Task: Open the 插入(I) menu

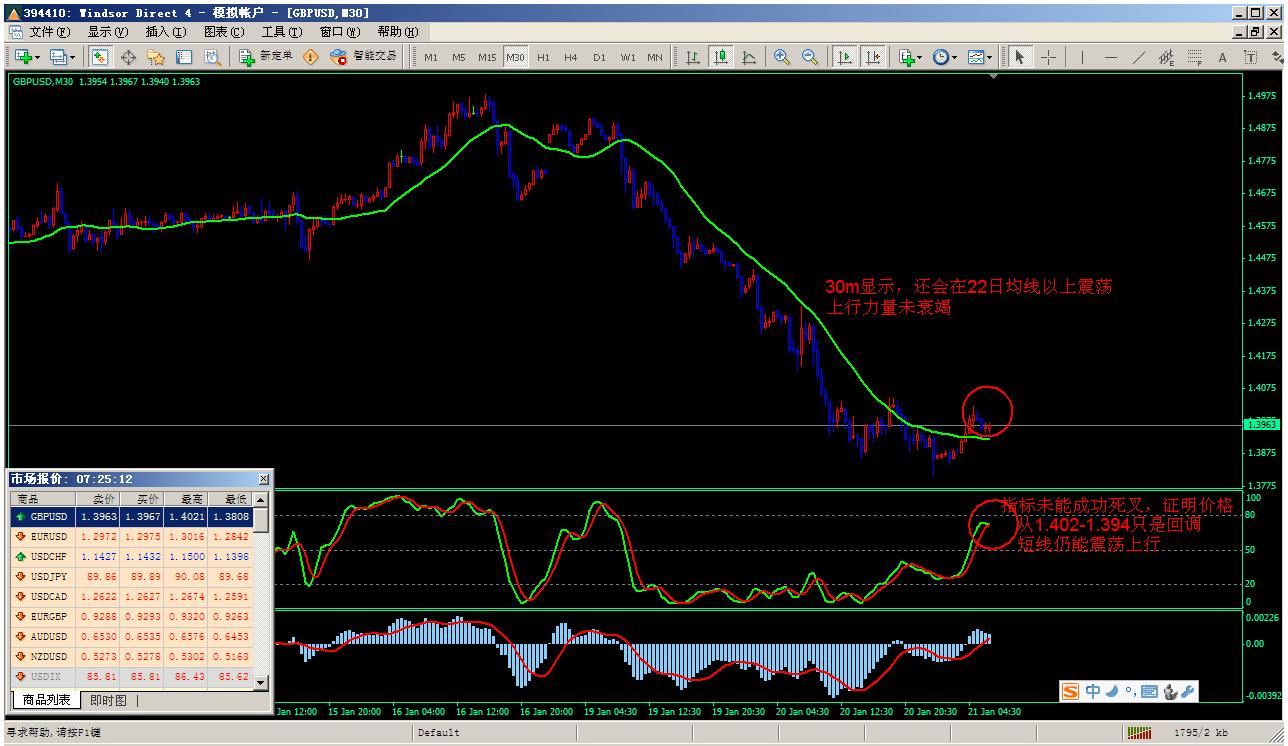Action: [x=166, y=32]
